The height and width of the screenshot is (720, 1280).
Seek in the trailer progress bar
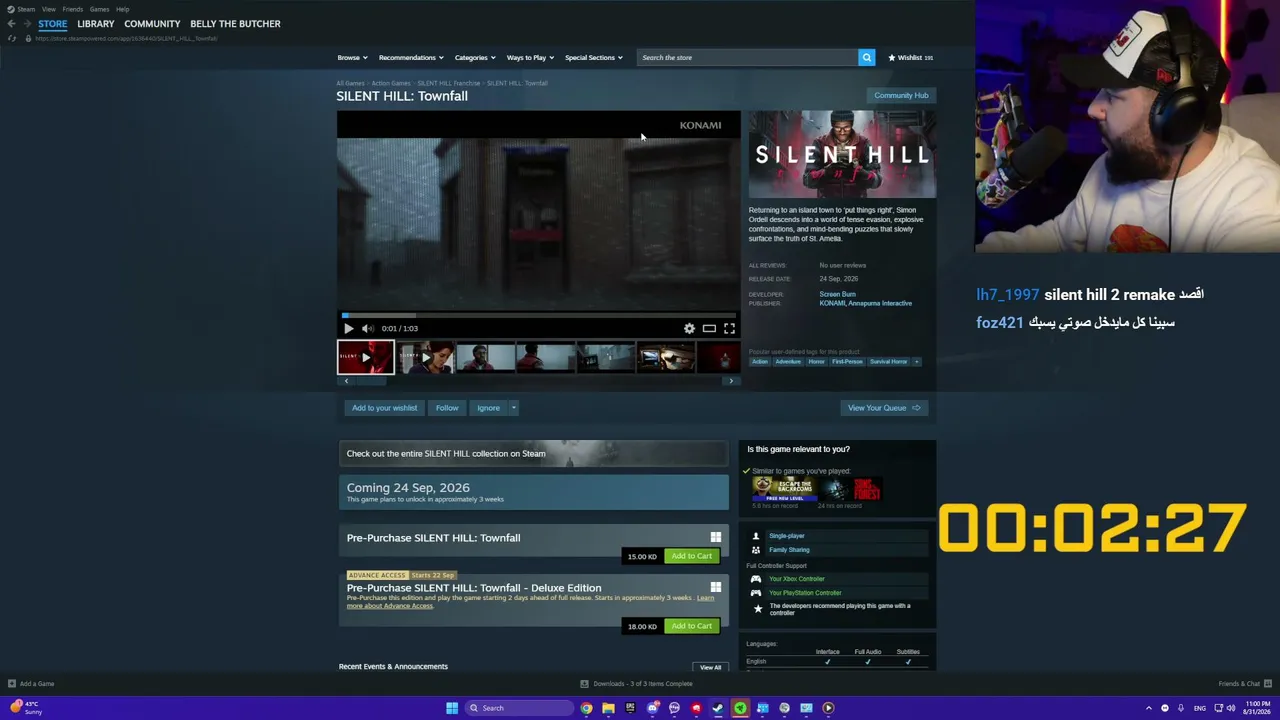pos(538,315)
